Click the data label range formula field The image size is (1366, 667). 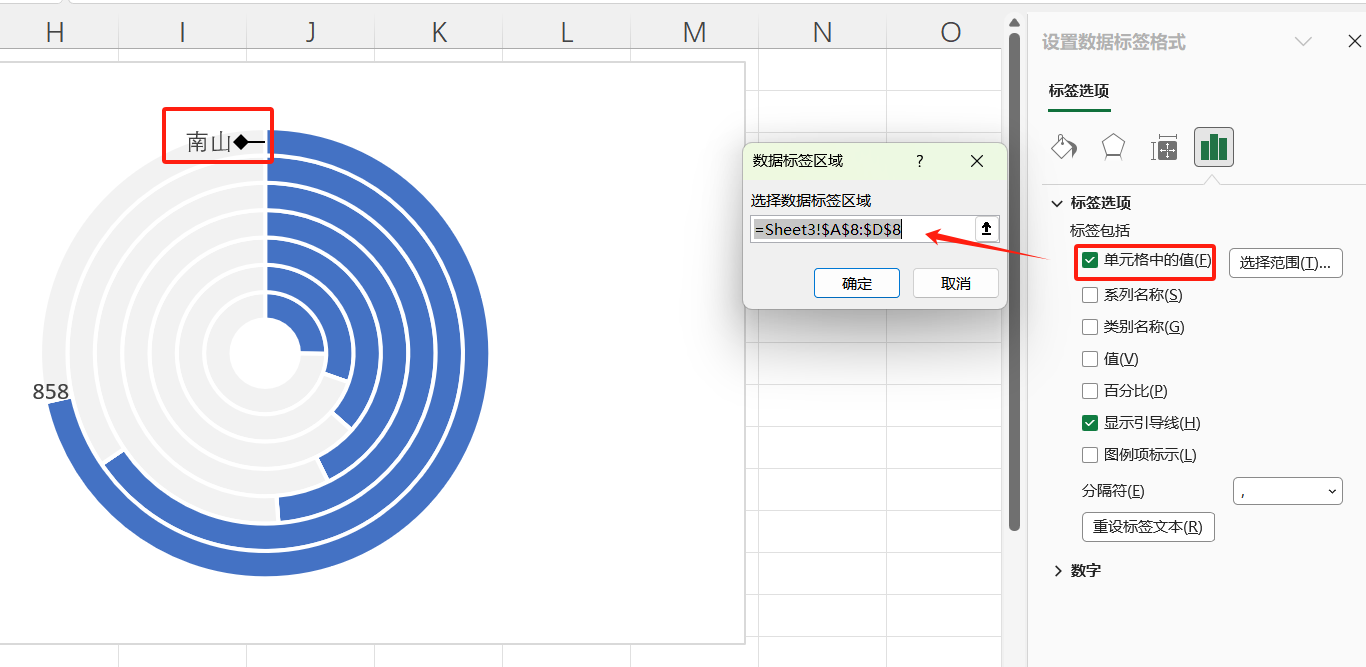click(860, 229)
